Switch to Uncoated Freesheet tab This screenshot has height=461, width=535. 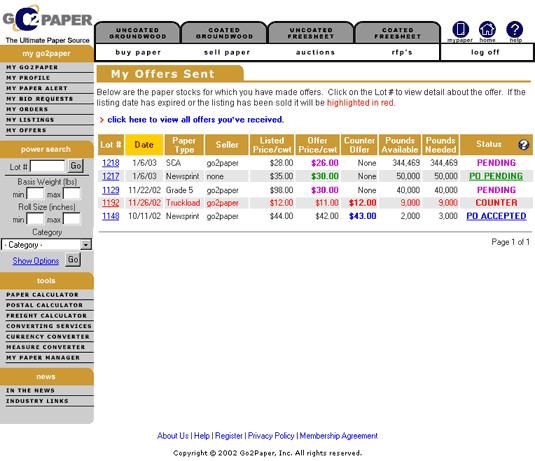pyautogui.click(x=311, y=33)
